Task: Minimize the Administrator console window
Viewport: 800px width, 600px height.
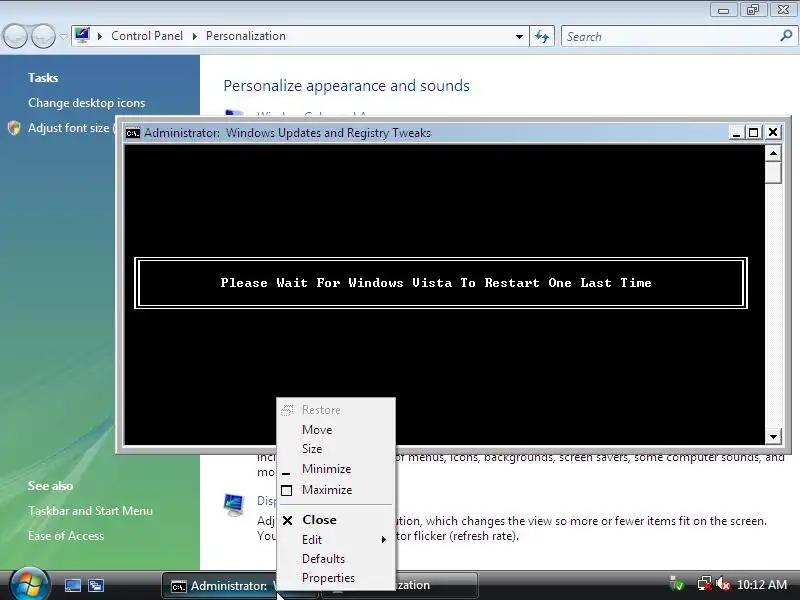Action: click(x=736, y=133)
